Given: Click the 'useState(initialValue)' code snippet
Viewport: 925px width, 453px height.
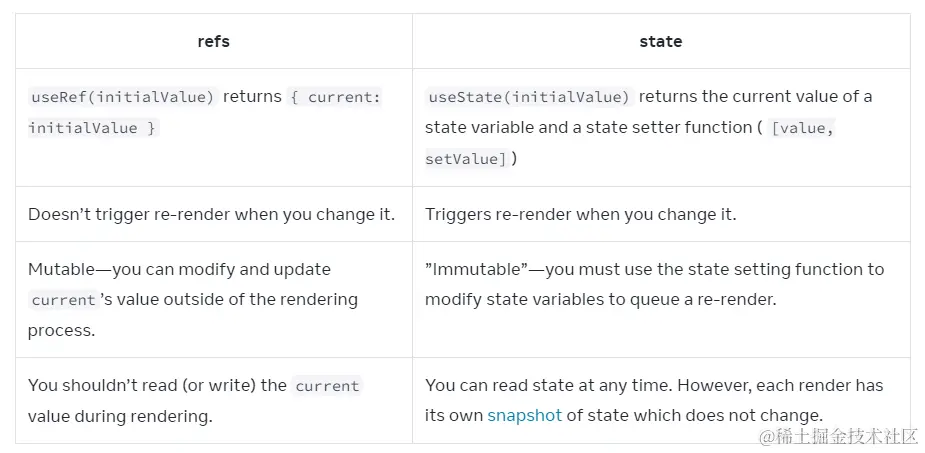Looking at the screenshot, I should [529, 97].
